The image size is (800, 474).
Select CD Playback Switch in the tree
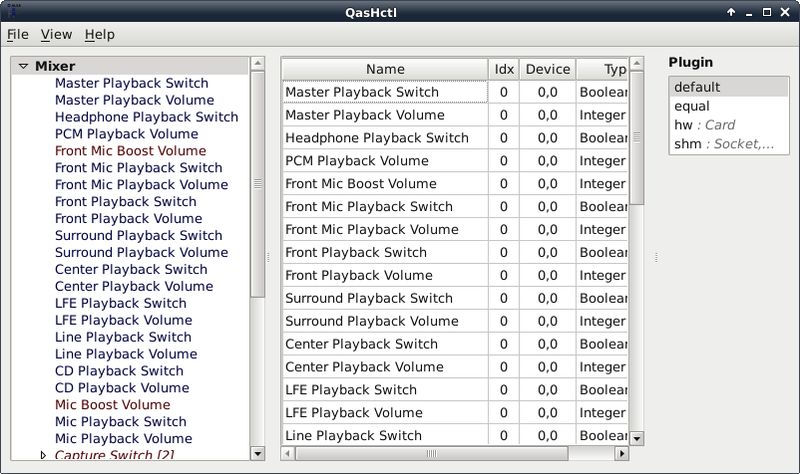tap(119, 370)
